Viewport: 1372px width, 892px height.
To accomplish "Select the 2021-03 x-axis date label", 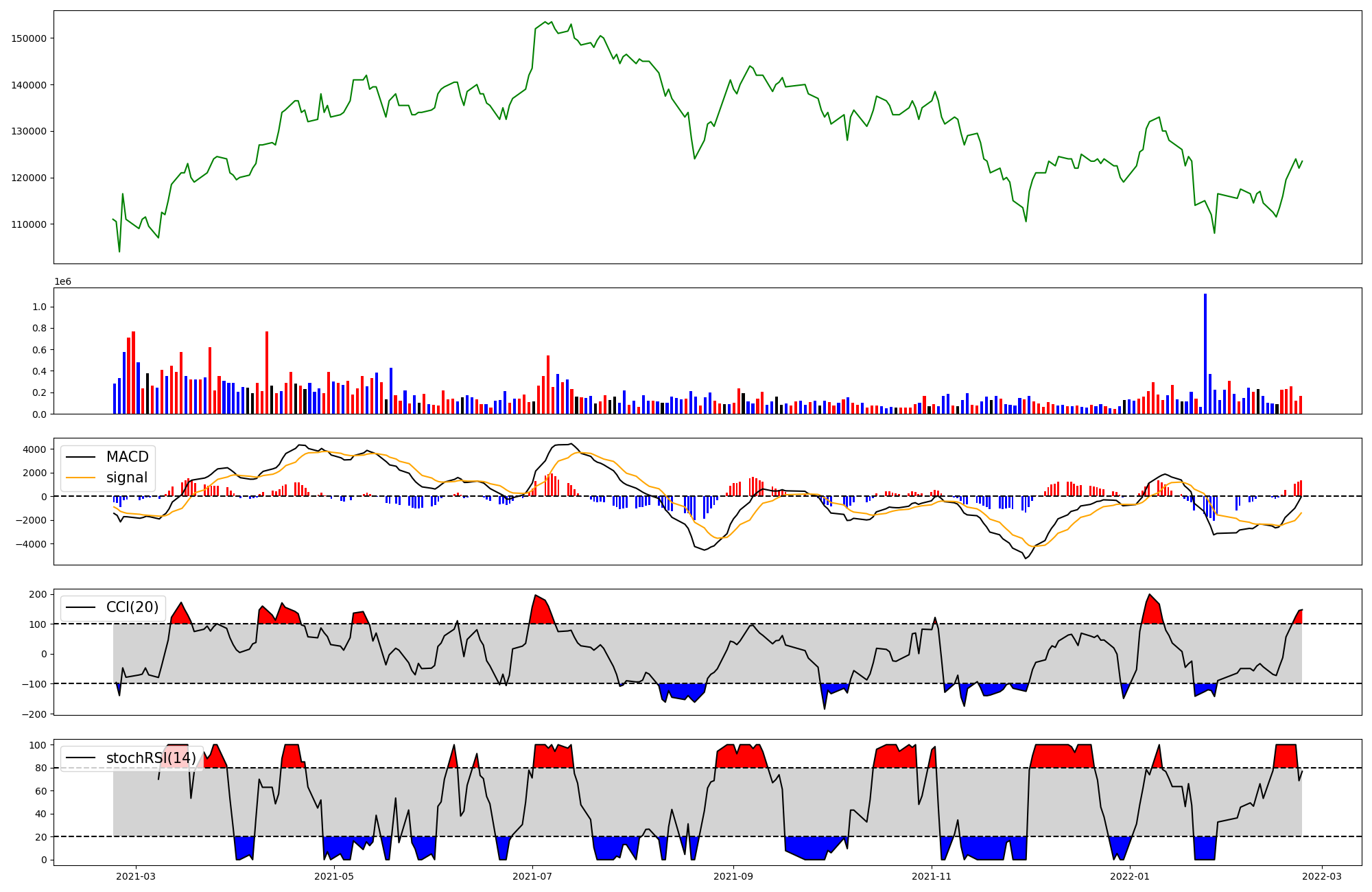I will [x=136, y=876].
